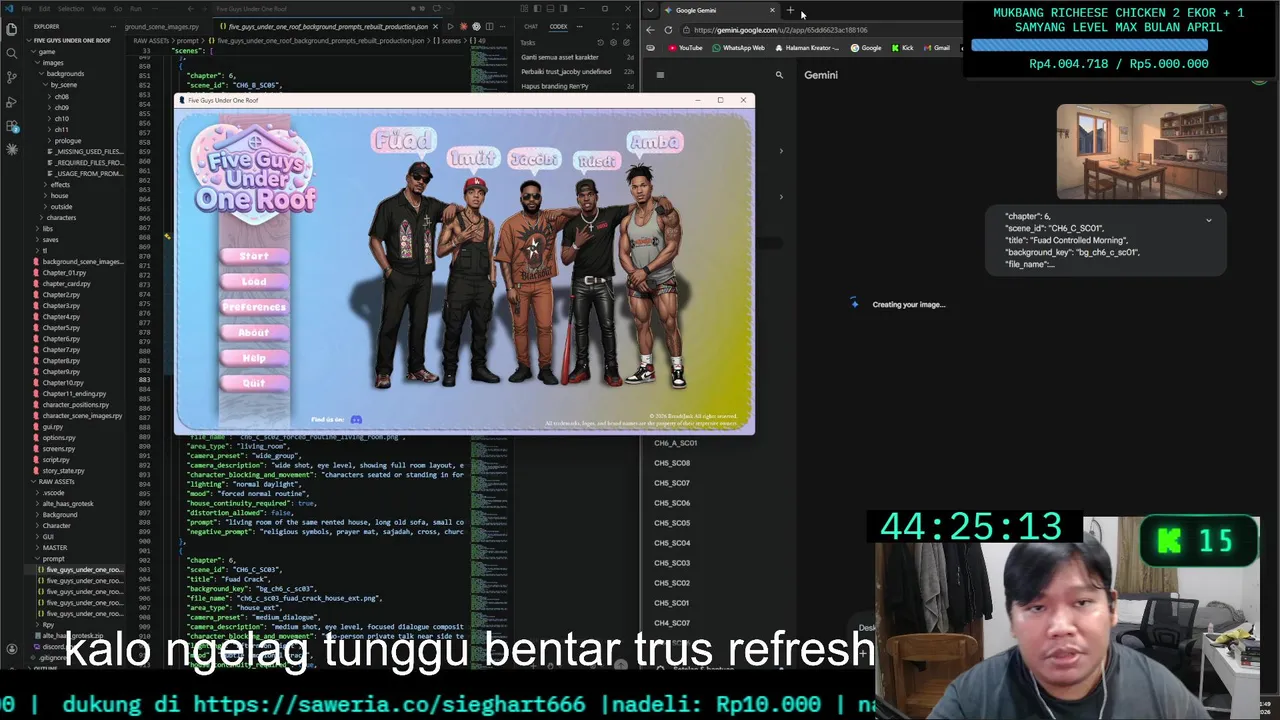This screenshot has width=1280, height=720.
Task: Open Chapter_01.rpy in Explorer
Action: [64, 272]
